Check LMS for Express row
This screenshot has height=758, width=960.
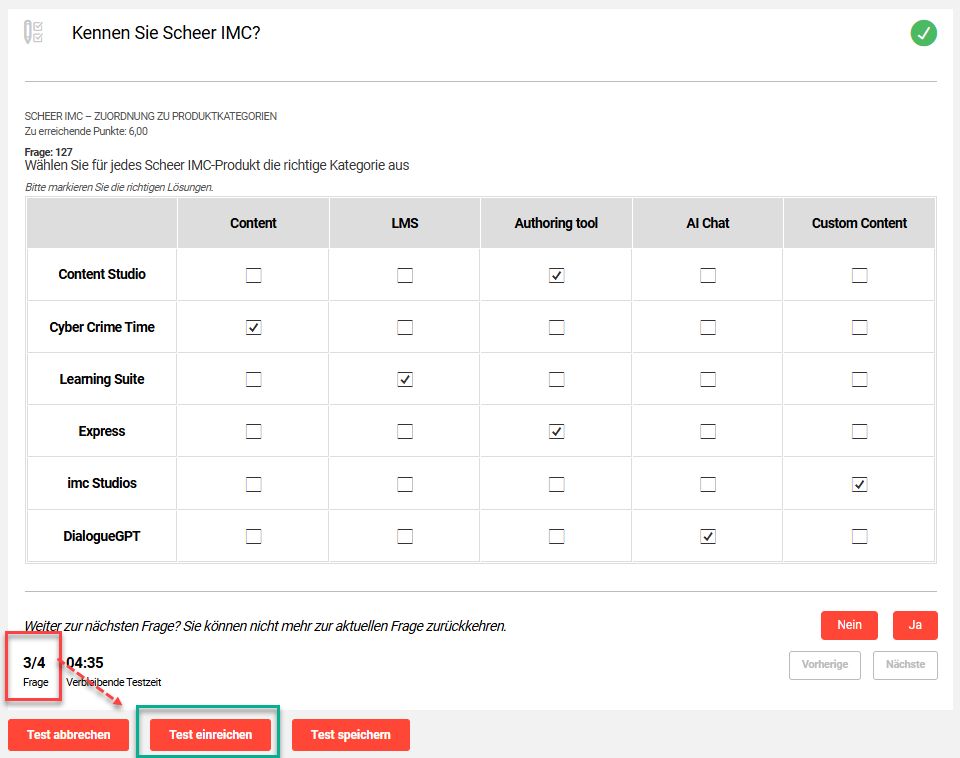click(405, 432)
